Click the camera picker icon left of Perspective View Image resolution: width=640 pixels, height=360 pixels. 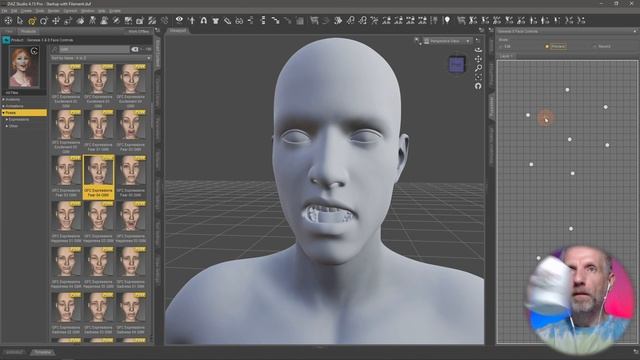[x=417, y=41]
